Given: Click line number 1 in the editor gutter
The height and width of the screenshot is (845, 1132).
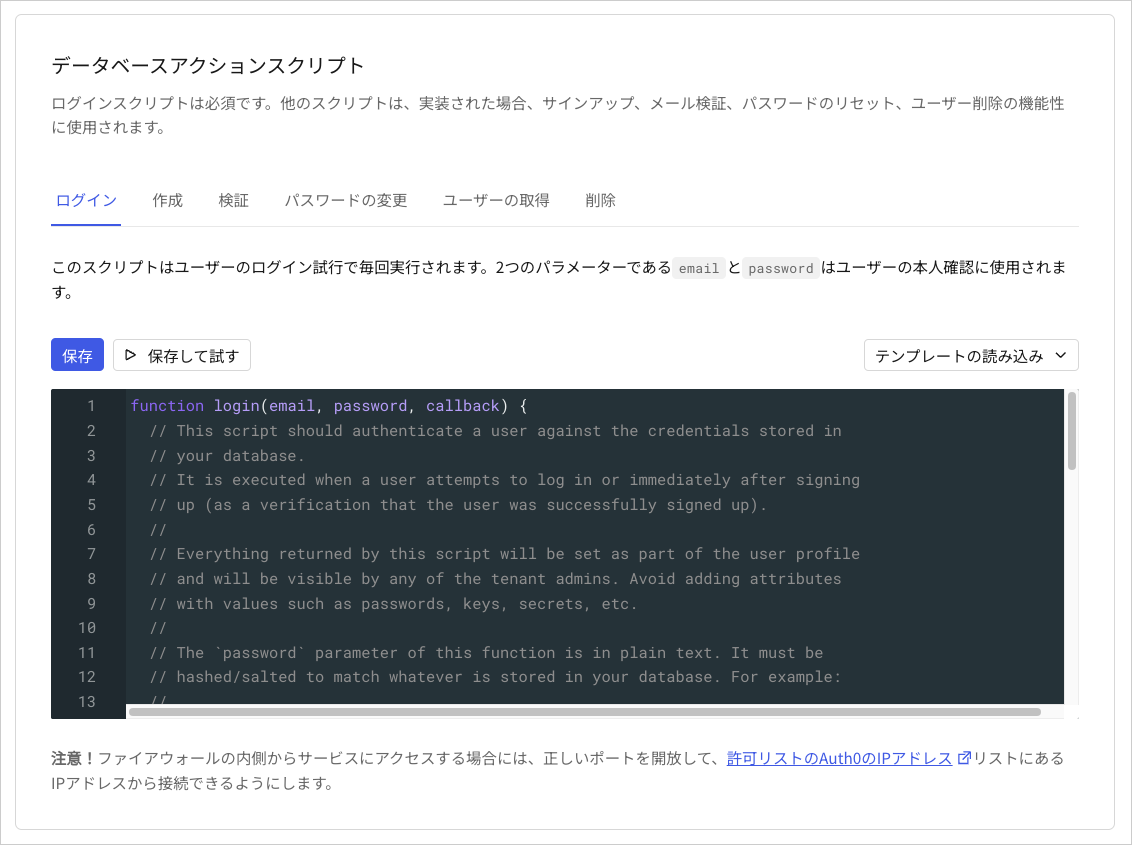Looking at the screenshot, I should (91, 406).
